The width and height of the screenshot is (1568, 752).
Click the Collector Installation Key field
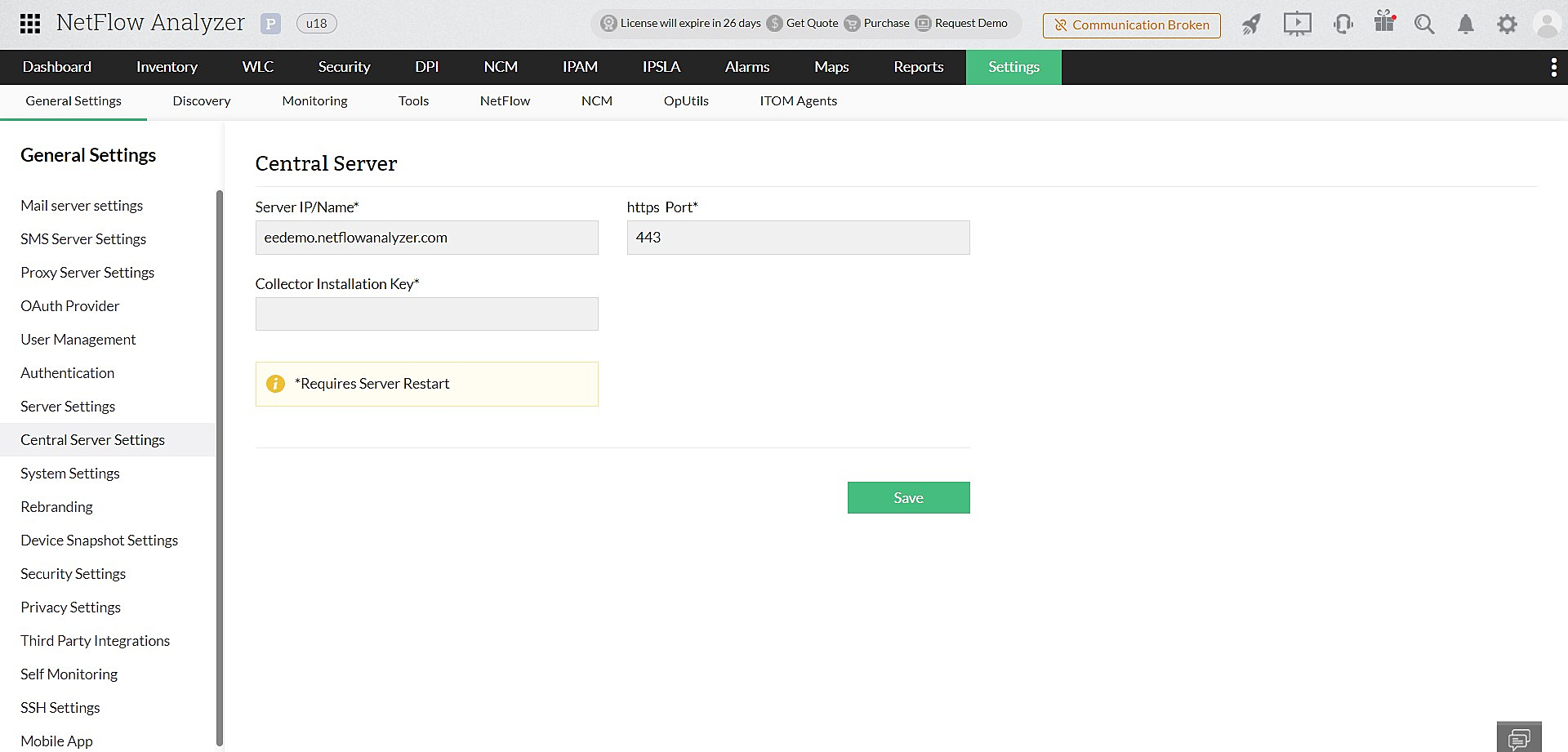(x=426, y=314)
